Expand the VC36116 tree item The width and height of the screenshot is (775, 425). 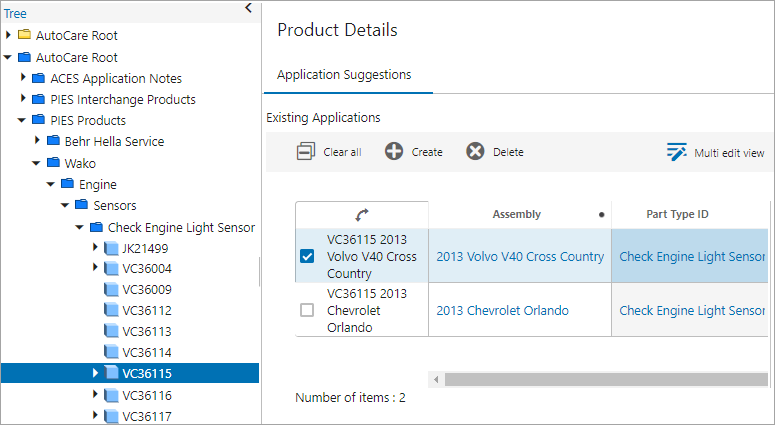coord(96,394)
